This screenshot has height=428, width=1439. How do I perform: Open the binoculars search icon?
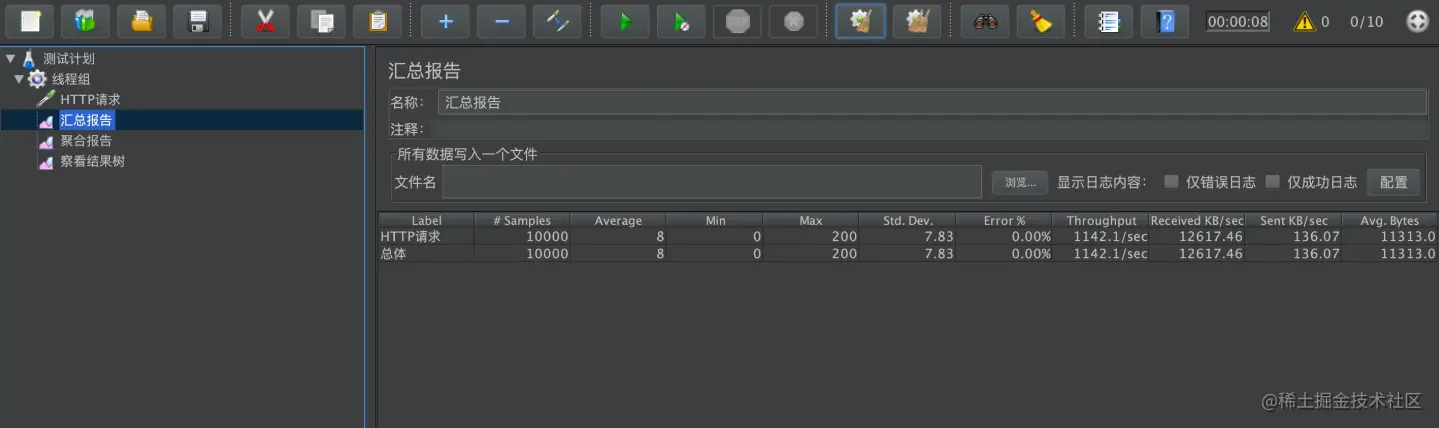pos(985,21)
